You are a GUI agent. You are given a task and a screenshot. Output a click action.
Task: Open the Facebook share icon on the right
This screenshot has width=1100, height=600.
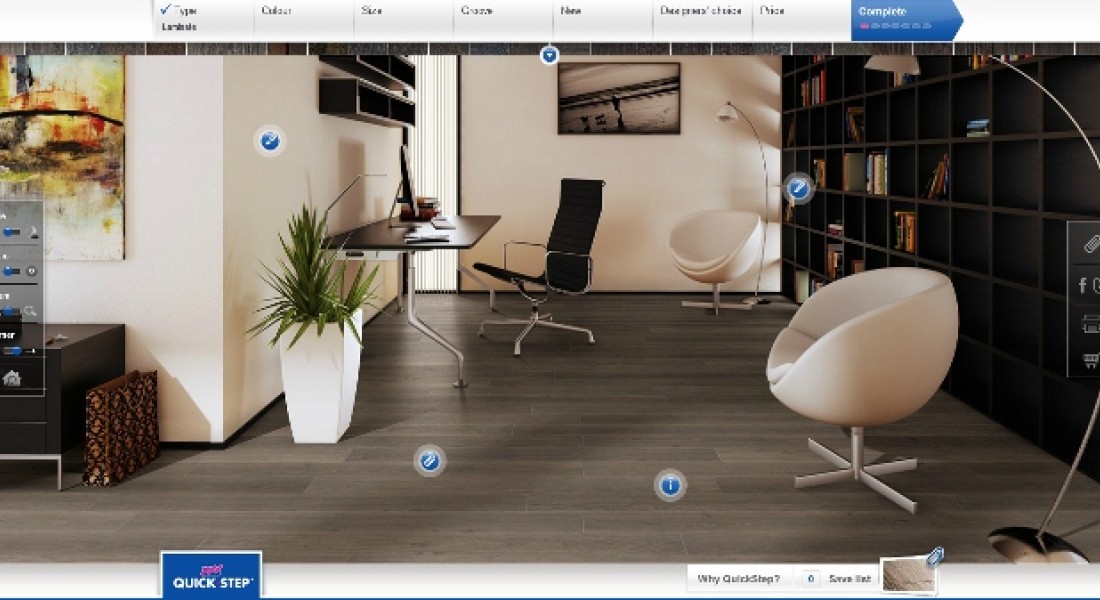click(1083, 286)
